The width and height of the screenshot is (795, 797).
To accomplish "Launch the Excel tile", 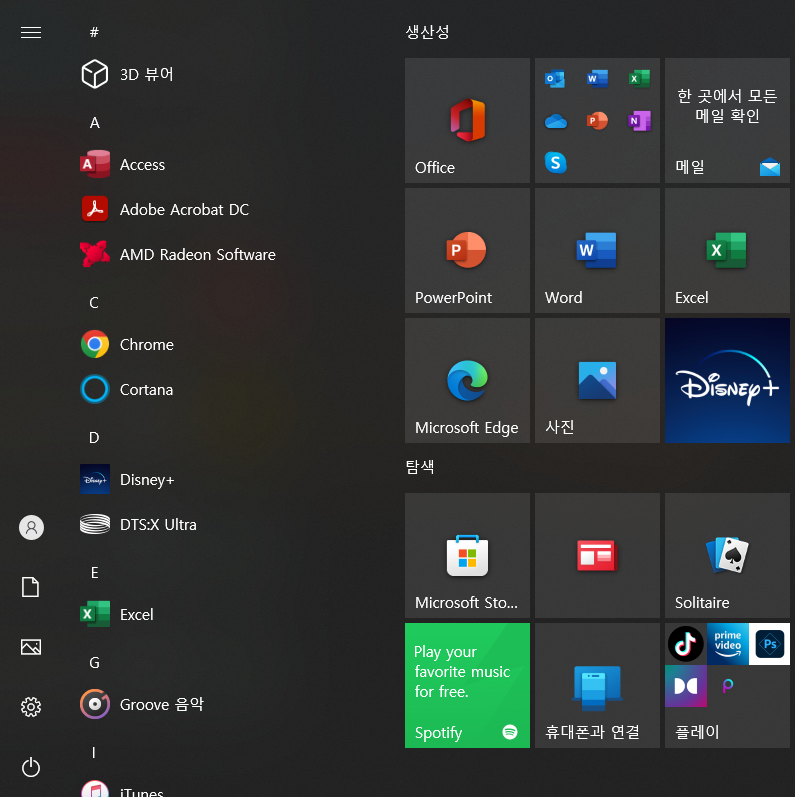I will [x=727, y=251].
